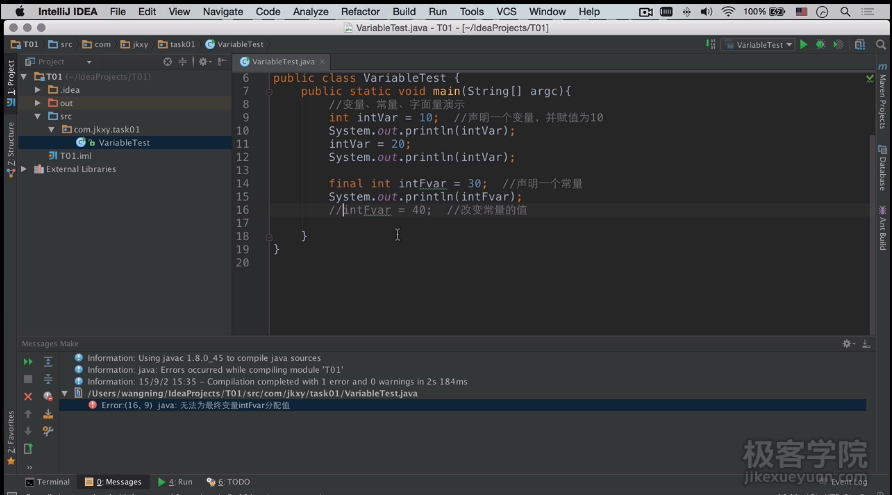
Task: Toggle the Project tool window side tab
Action: 11,78
